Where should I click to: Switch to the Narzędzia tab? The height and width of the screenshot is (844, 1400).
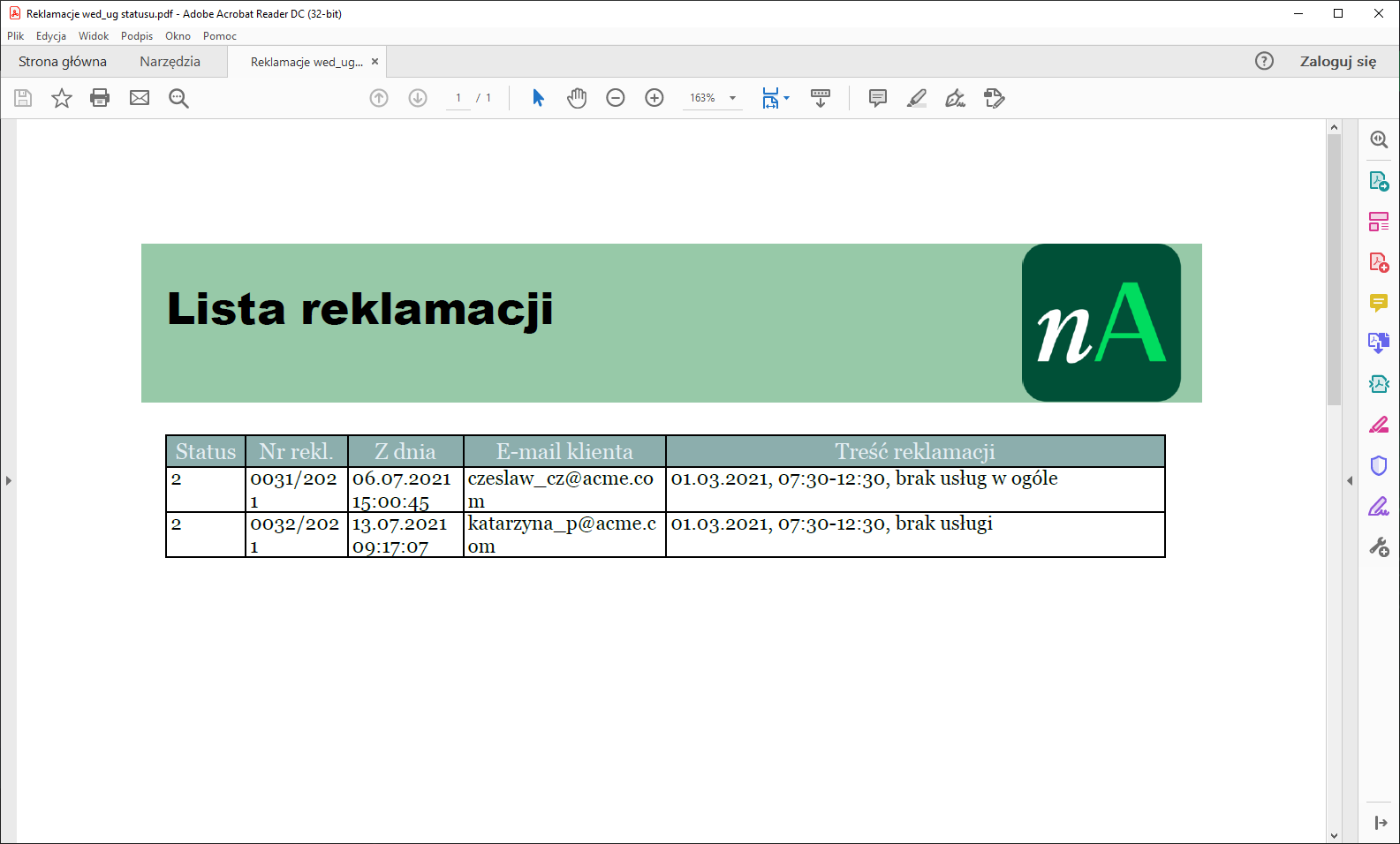pyautogui.click(x=170, y=62)
